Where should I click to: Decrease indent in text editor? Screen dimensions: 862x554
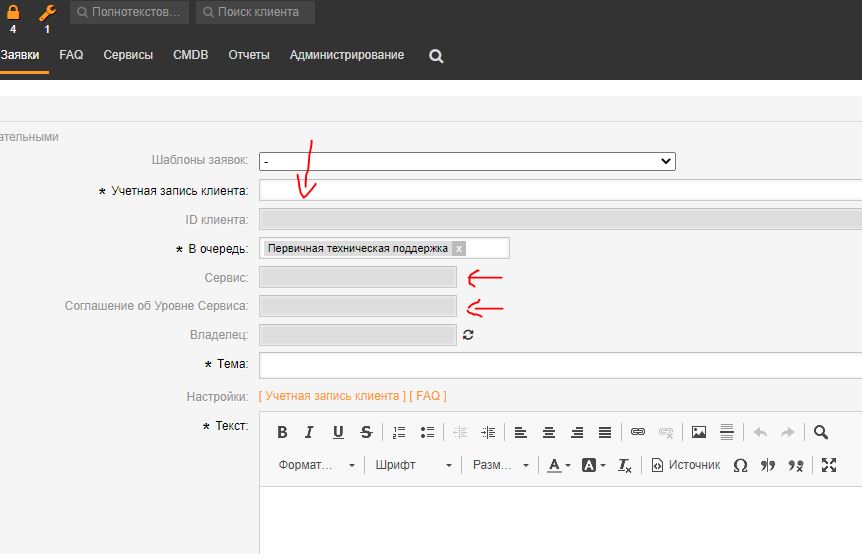(x=460, y=433)
